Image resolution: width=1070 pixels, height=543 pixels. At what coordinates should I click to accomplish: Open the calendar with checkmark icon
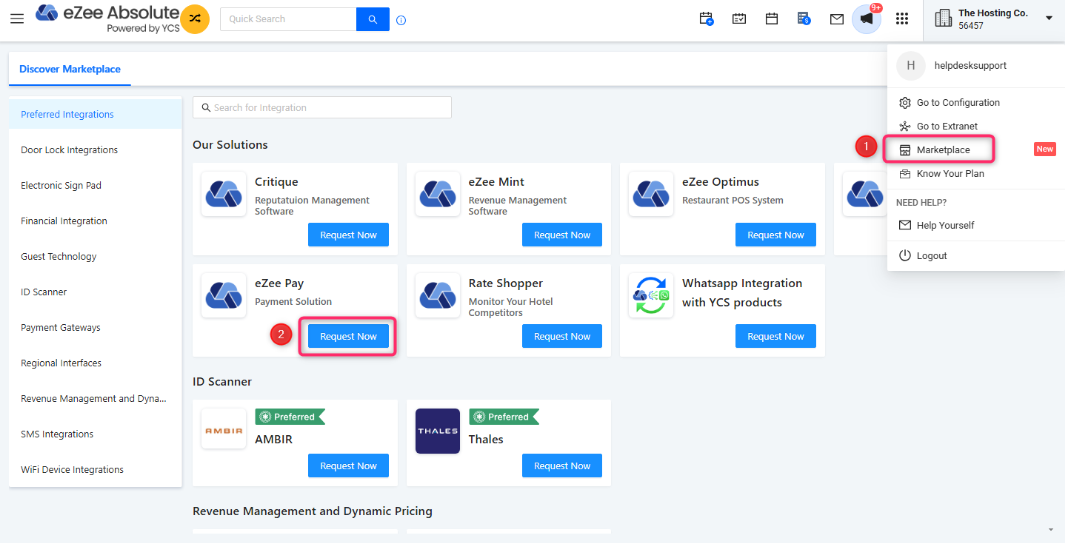739,19
